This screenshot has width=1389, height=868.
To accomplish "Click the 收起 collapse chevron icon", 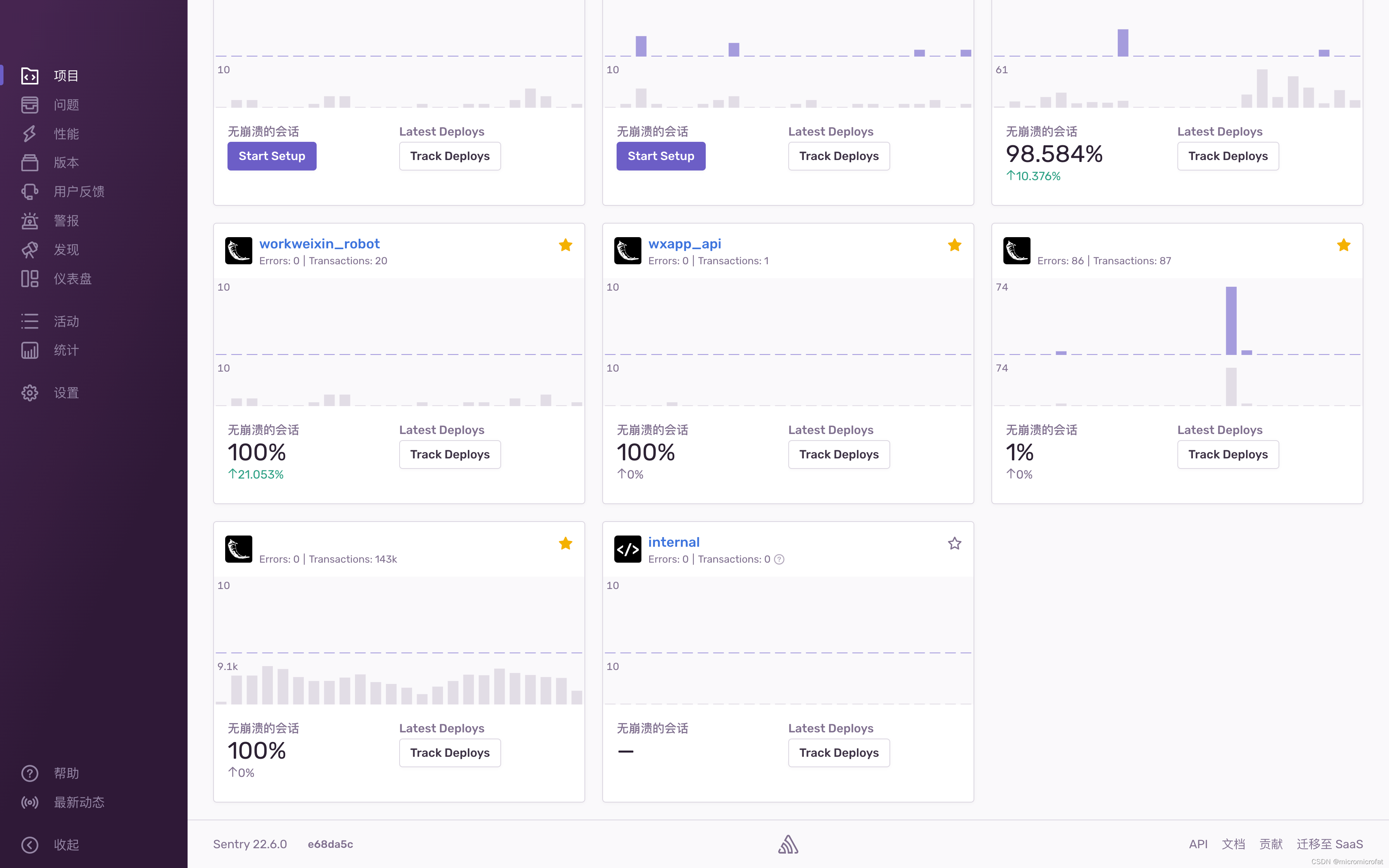I will [30, 844].
